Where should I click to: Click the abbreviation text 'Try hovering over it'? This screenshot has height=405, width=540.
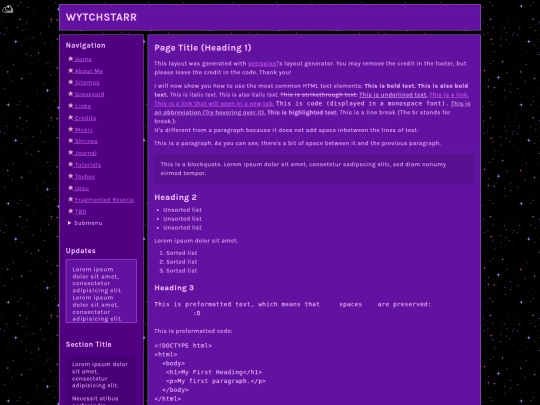coord(234,113)
